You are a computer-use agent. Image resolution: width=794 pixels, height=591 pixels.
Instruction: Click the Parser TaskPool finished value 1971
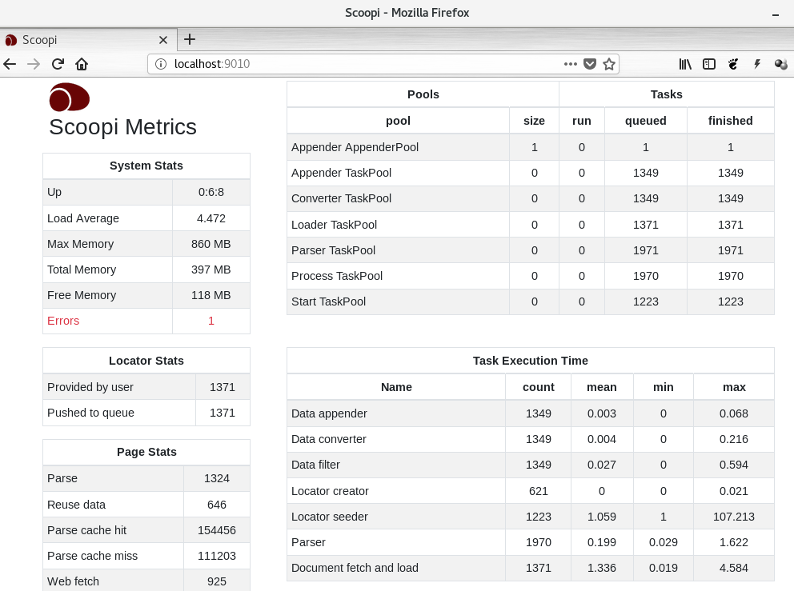[x=730, y=250]
